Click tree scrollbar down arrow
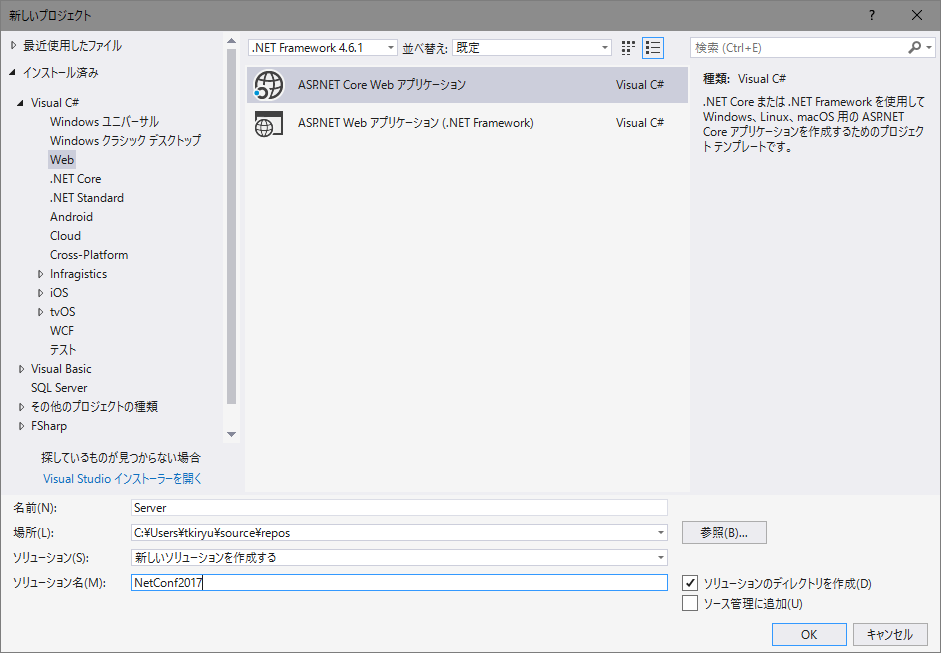Viewport: 941px width, 653px height. tap(232, 435)
